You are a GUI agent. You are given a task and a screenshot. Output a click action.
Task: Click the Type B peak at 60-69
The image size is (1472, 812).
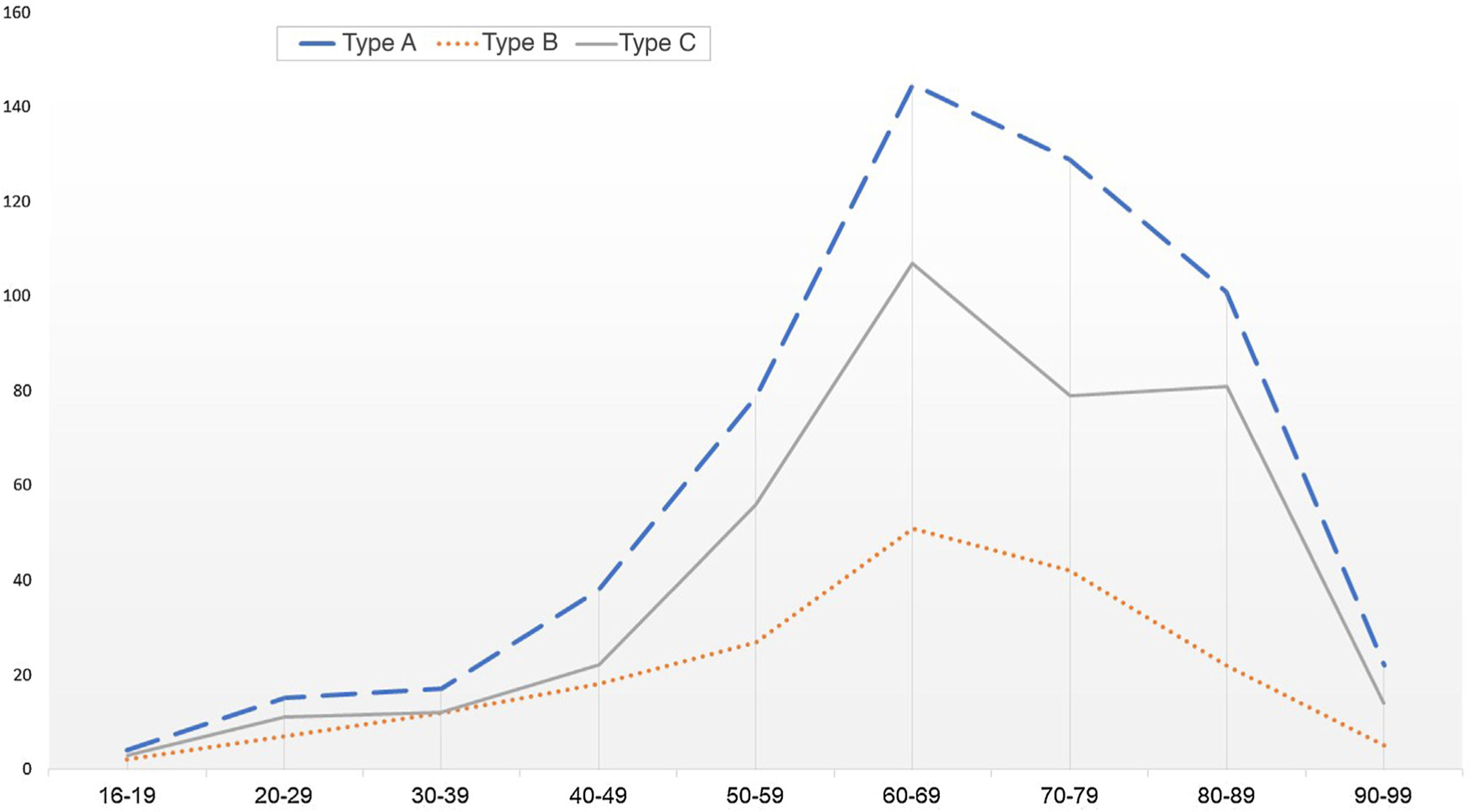click(x=913, y=529)
